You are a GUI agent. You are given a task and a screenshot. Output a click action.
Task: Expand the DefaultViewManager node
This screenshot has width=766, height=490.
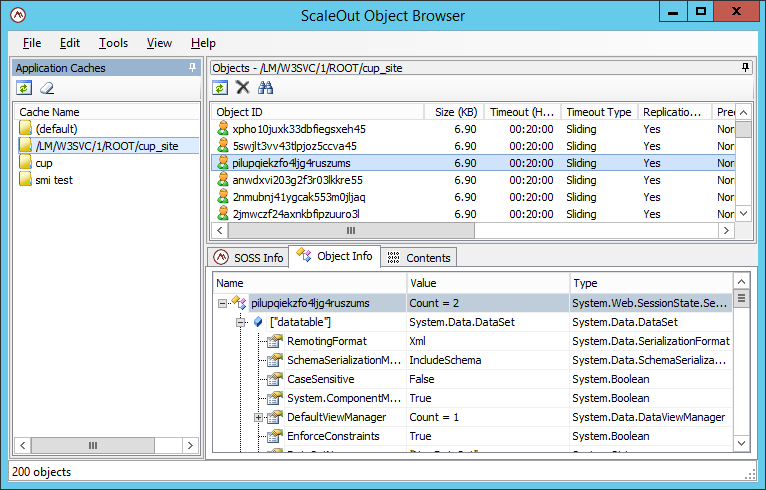pos(258,417)
